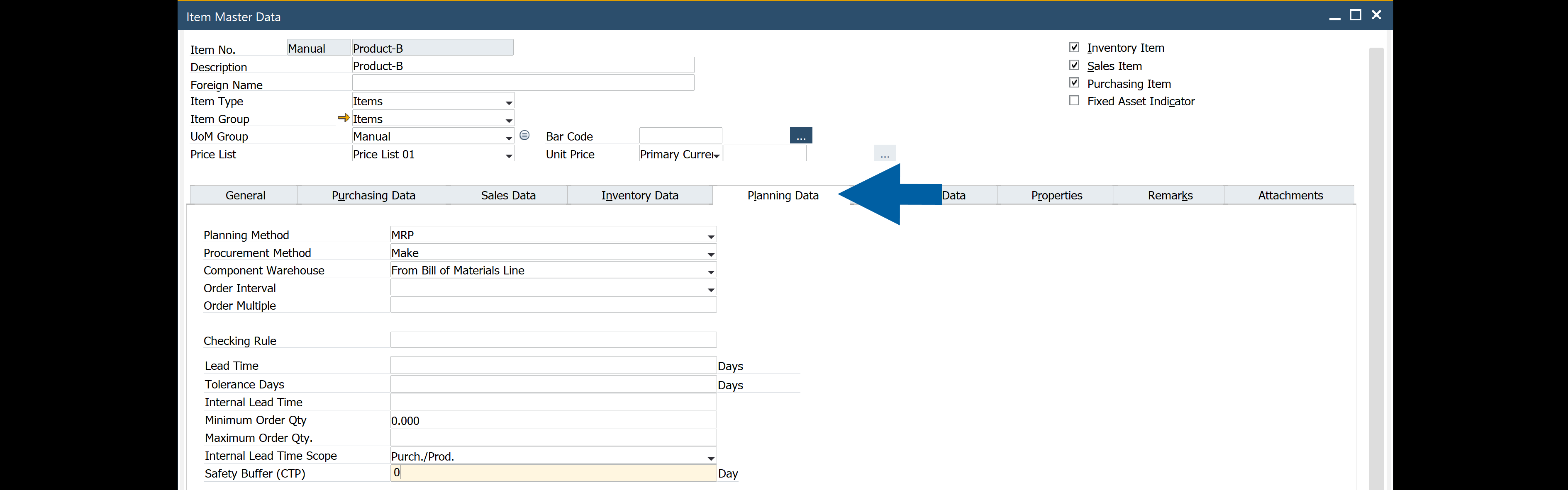1568x490 pixels.
Task: Switch to the Sales Data tab
Action: click(x=507, y=195)
